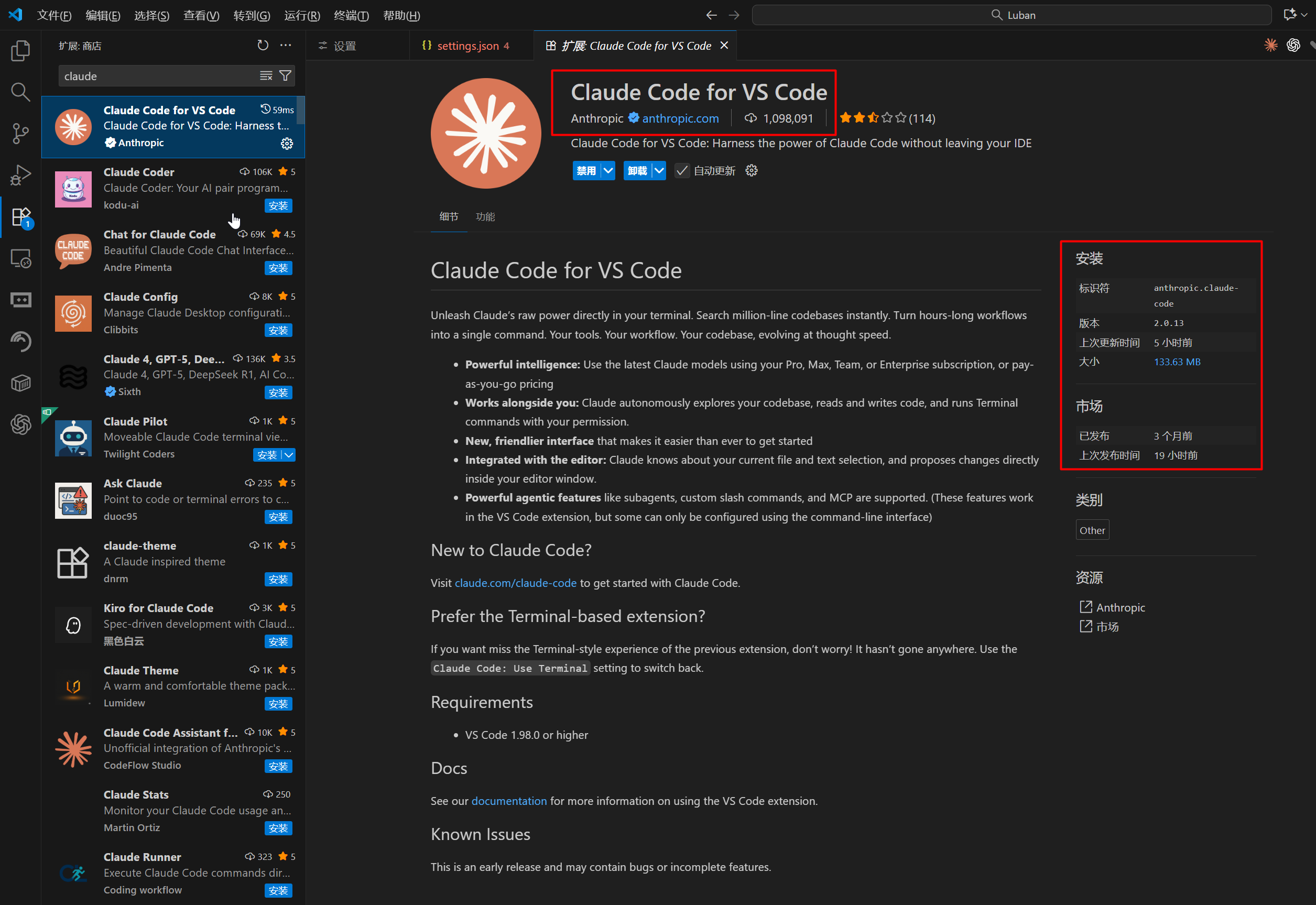Click the extension search box containing claude
Viewport: 1316px width, 905px height.
click(159, 76)
